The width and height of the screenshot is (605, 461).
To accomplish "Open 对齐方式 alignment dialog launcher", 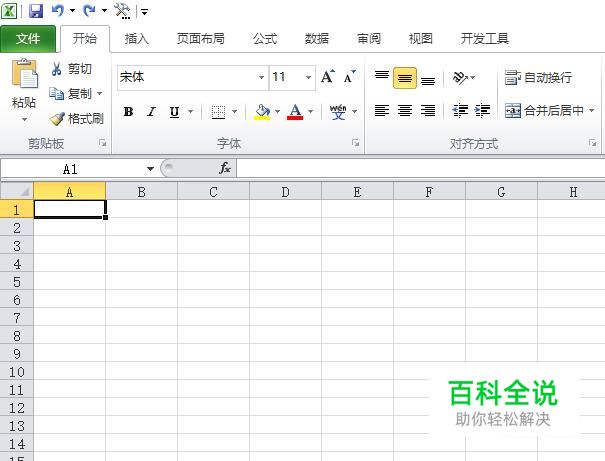I will (x=593, y=143).
